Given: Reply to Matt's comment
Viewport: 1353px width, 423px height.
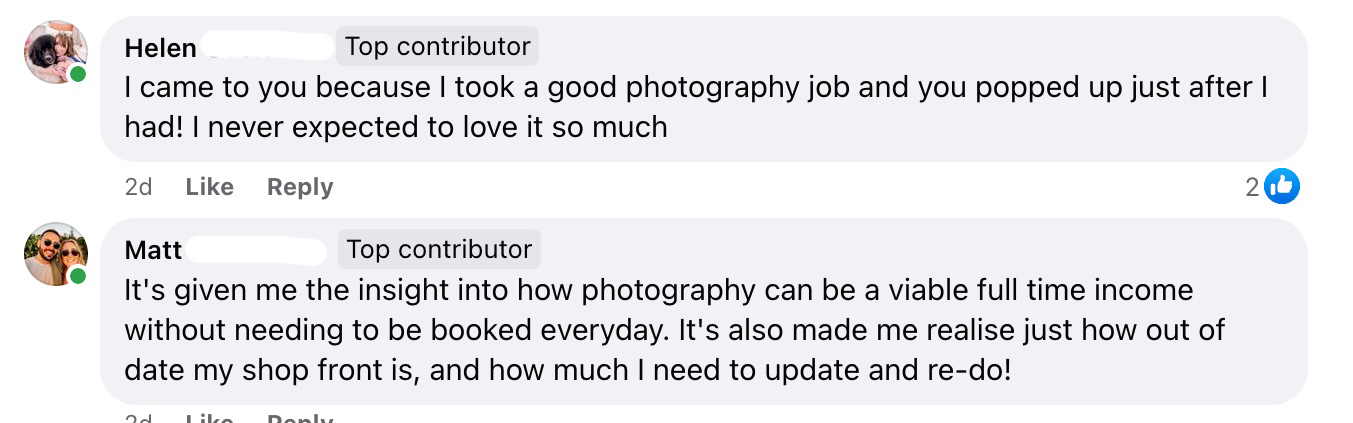Looking at the screenshot, I should pos(300,418).
